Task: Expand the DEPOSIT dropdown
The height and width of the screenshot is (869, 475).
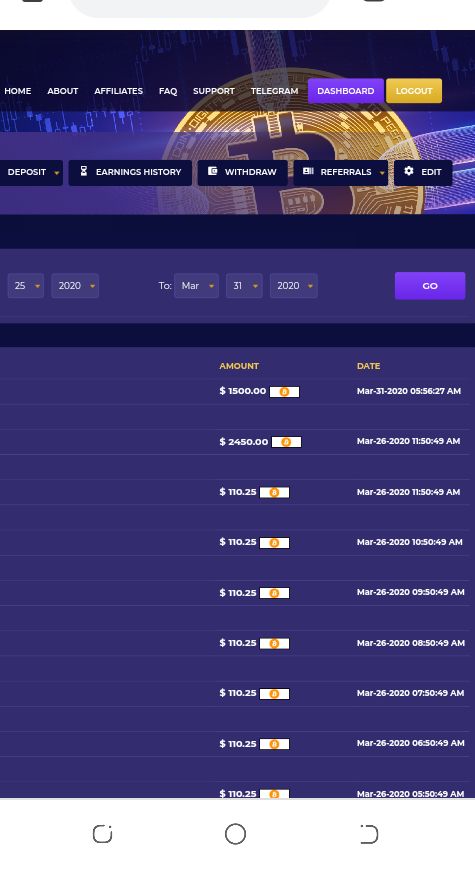Action: (x=31, y=172)
